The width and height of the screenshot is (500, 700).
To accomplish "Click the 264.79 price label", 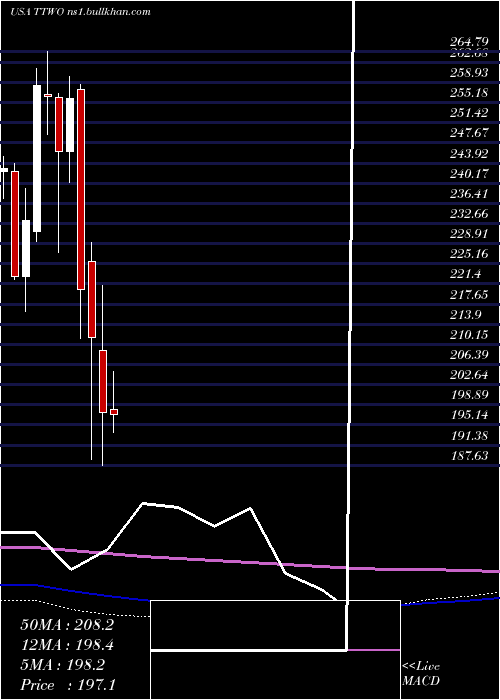I will click(x=468, y=43).
